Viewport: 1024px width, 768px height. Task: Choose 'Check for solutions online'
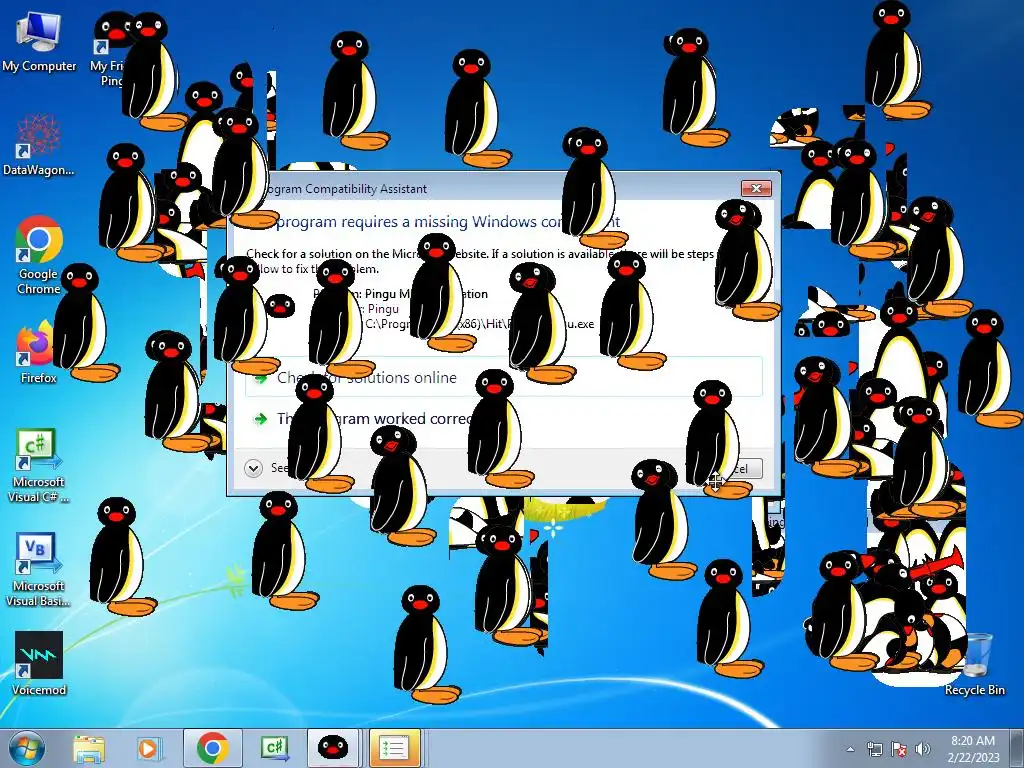click(x=504, y=377)
